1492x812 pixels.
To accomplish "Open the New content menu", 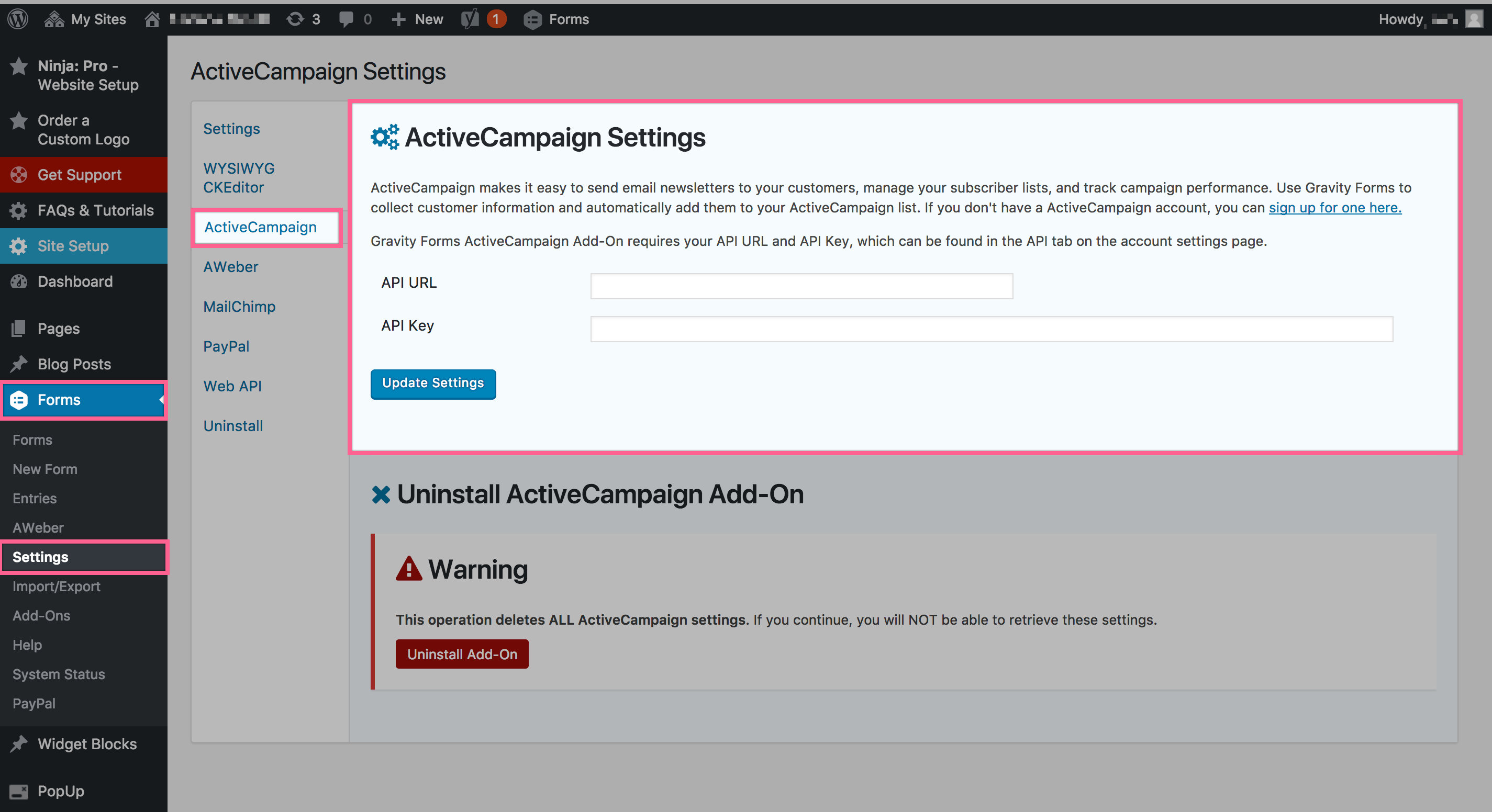I will pos(417,19).
